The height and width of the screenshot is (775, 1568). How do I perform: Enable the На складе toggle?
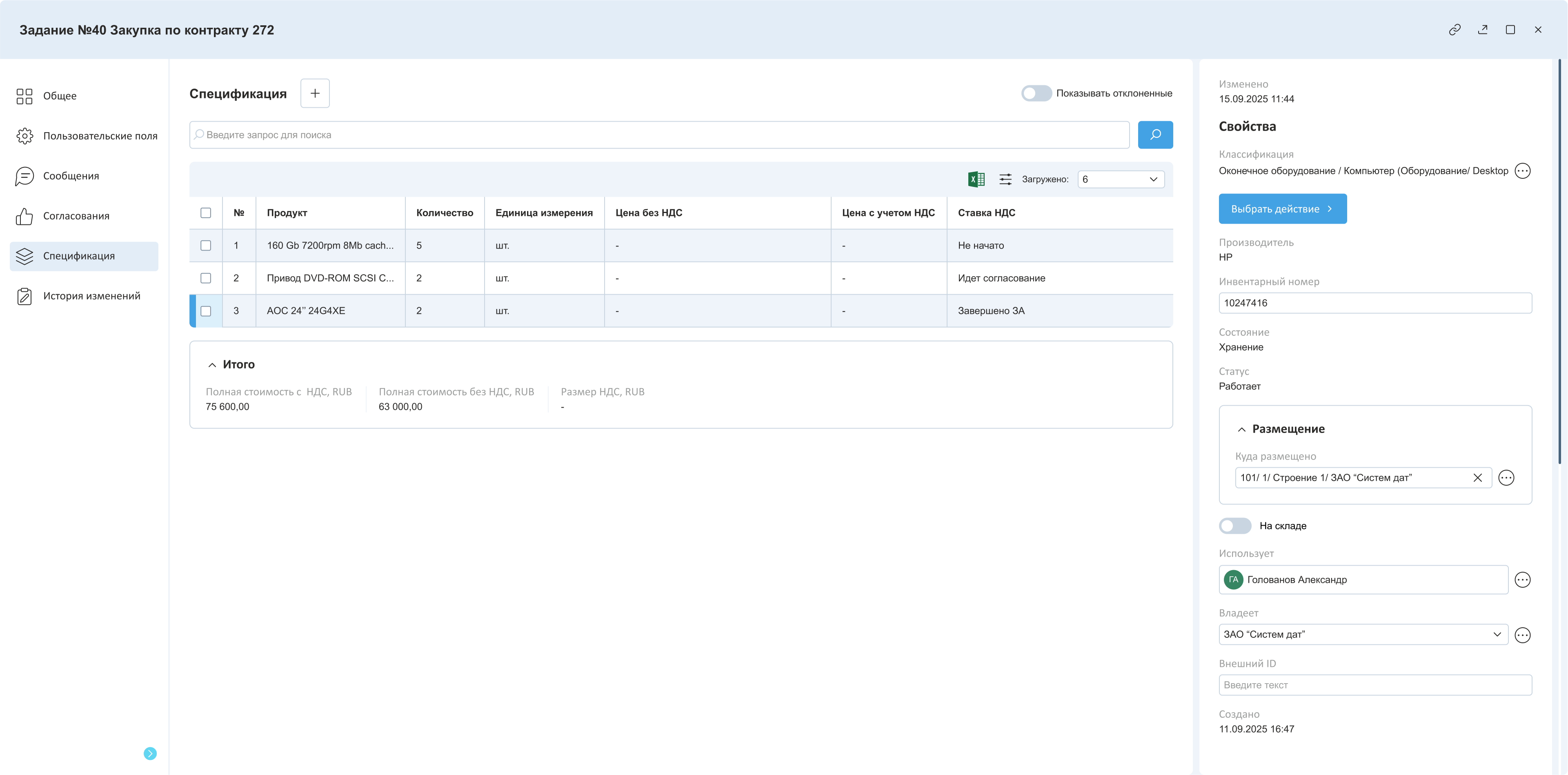(1234, 526)
